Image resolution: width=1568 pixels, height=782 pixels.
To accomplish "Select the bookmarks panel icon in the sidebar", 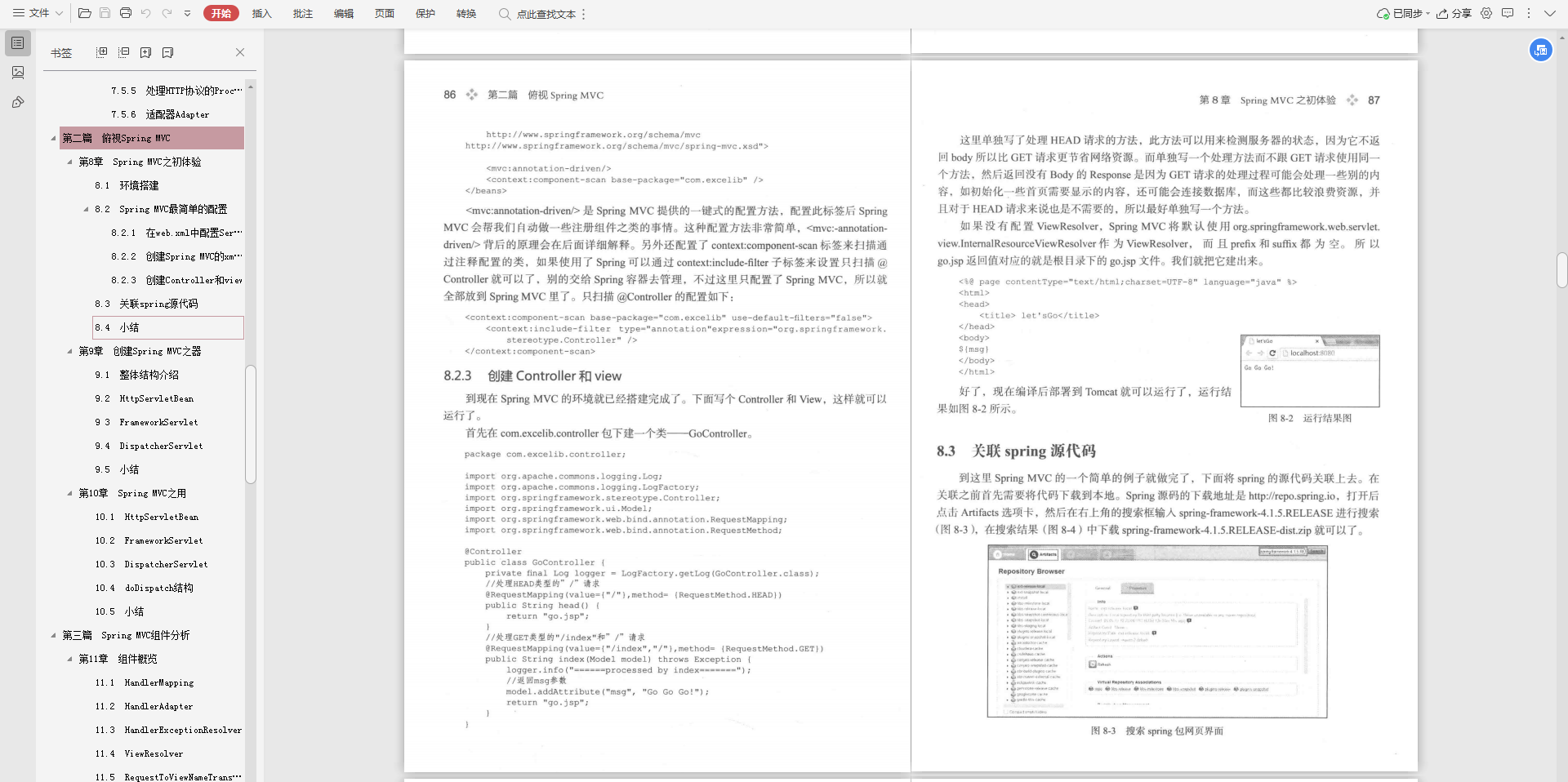I will tap(17, 42).
